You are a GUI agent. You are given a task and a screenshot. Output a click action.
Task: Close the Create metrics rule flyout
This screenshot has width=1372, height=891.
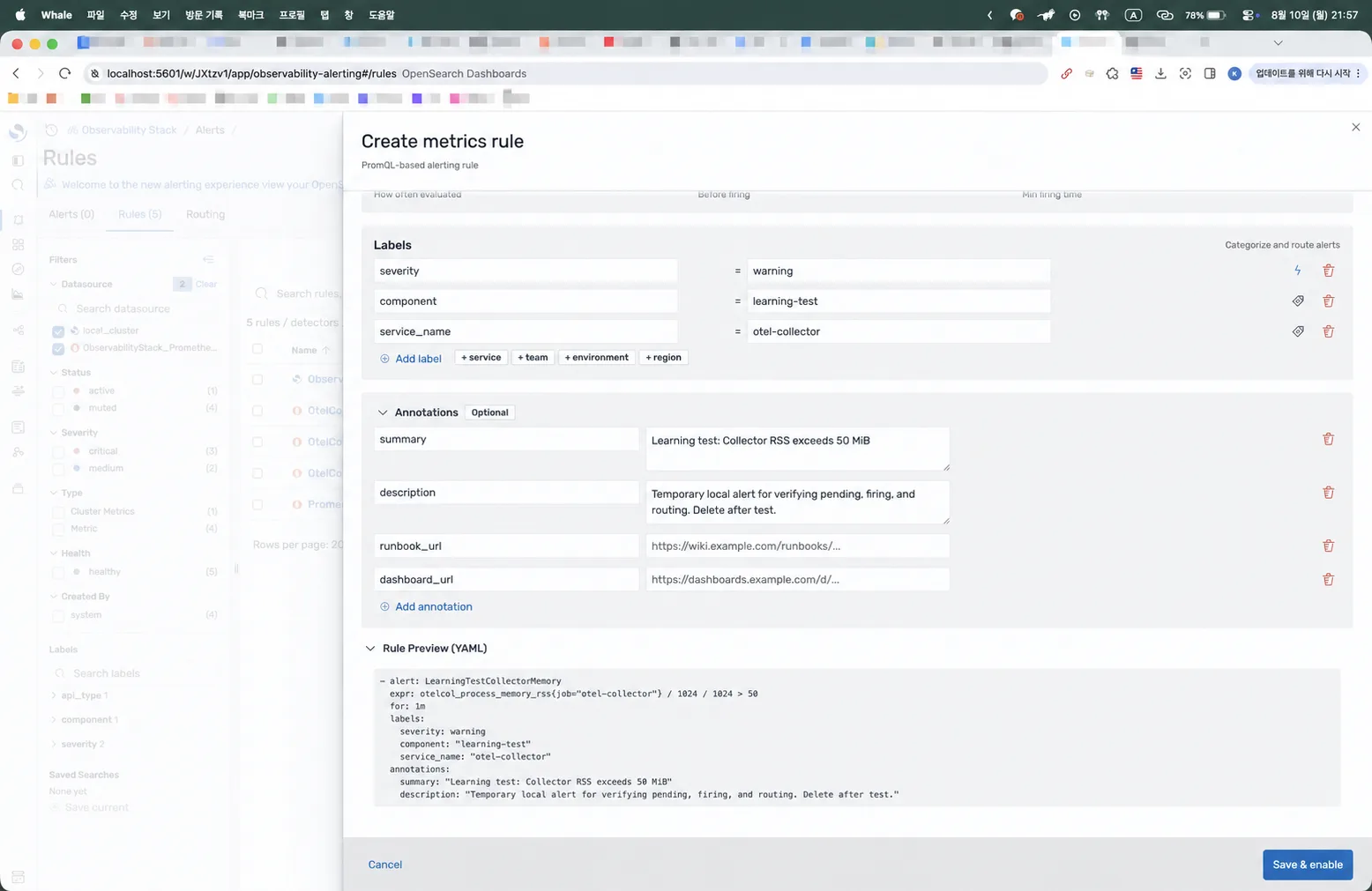coord(1356,128)
